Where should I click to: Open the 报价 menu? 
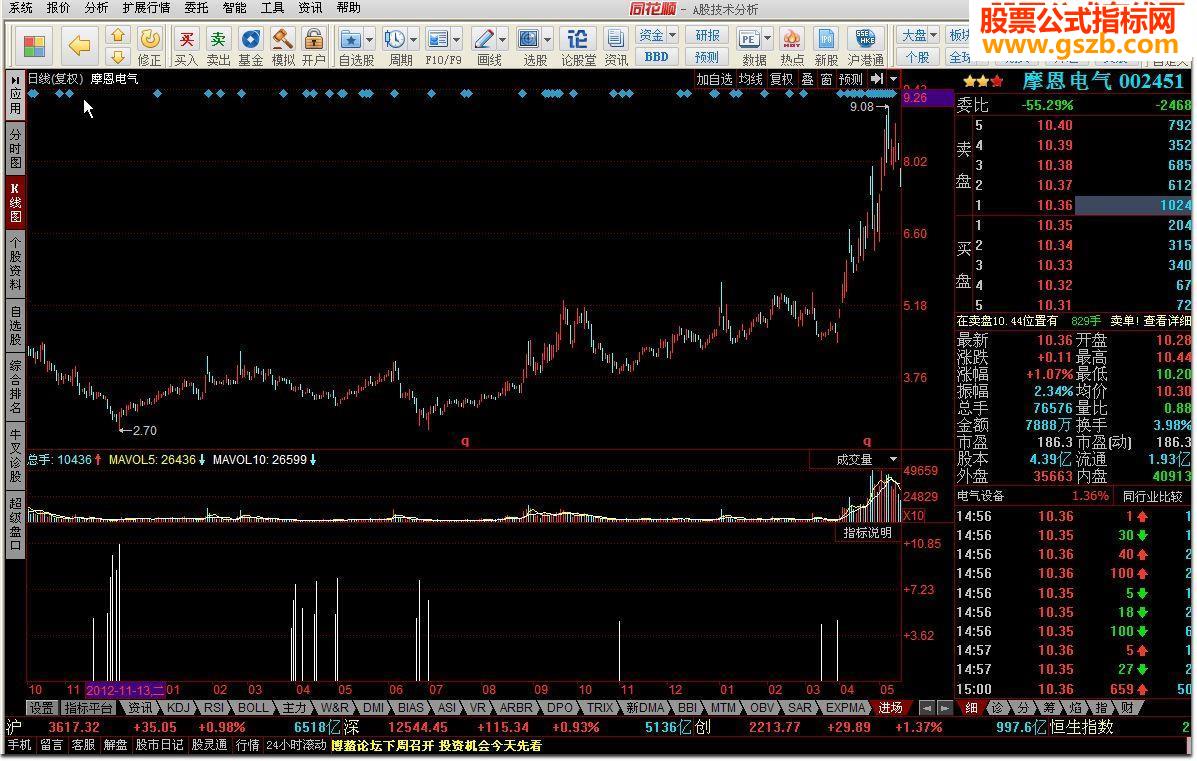pyautogui.click(x=58, y=8)
